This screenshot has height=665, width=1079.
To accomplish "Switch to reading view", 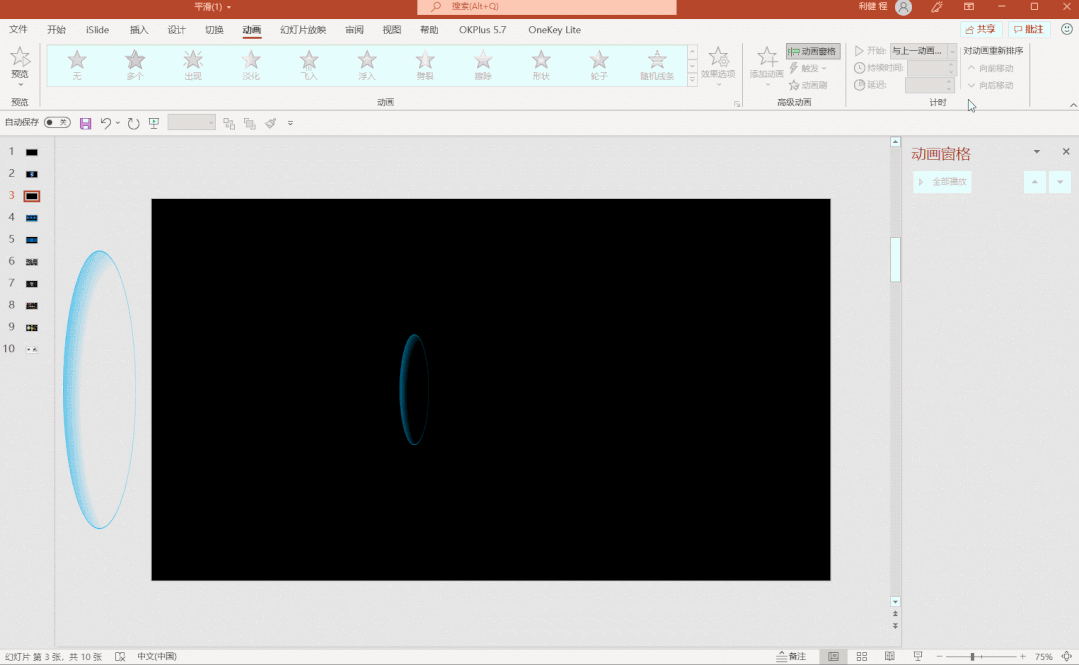I will (890, 657).
